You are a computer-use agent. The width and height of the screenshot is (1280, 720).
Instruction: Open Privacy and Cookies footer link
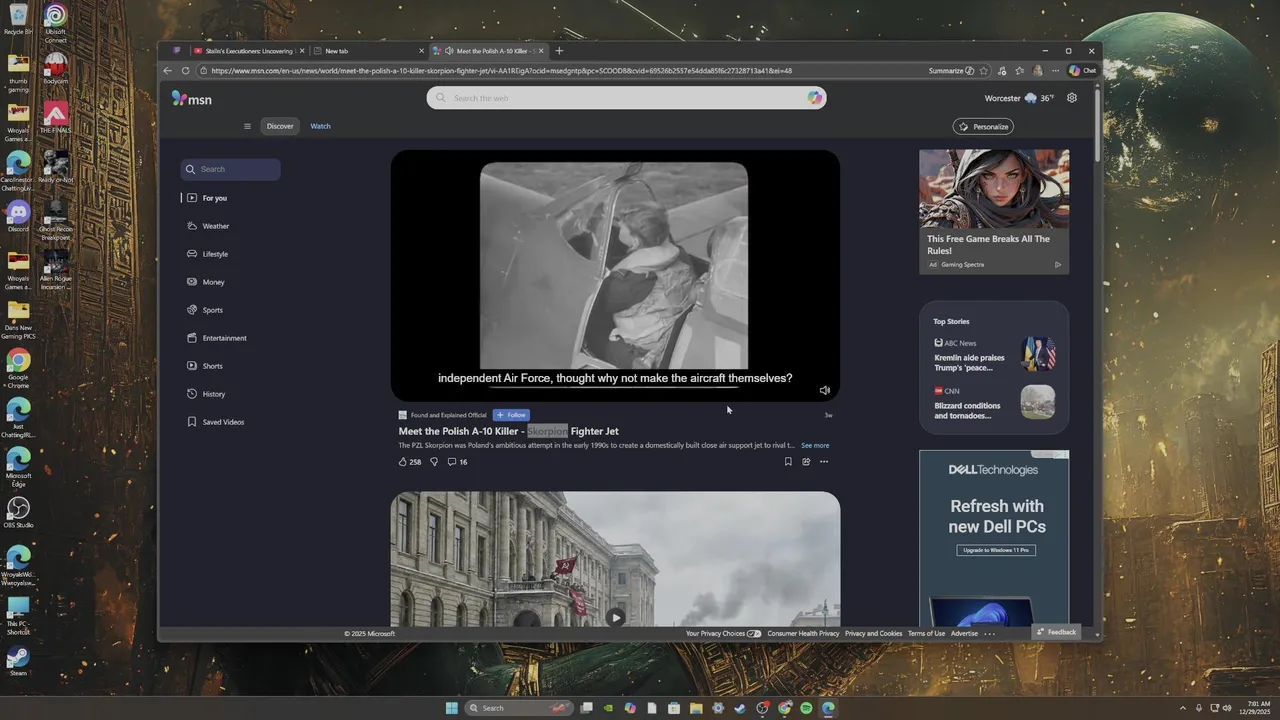click(x=873, y=633)
